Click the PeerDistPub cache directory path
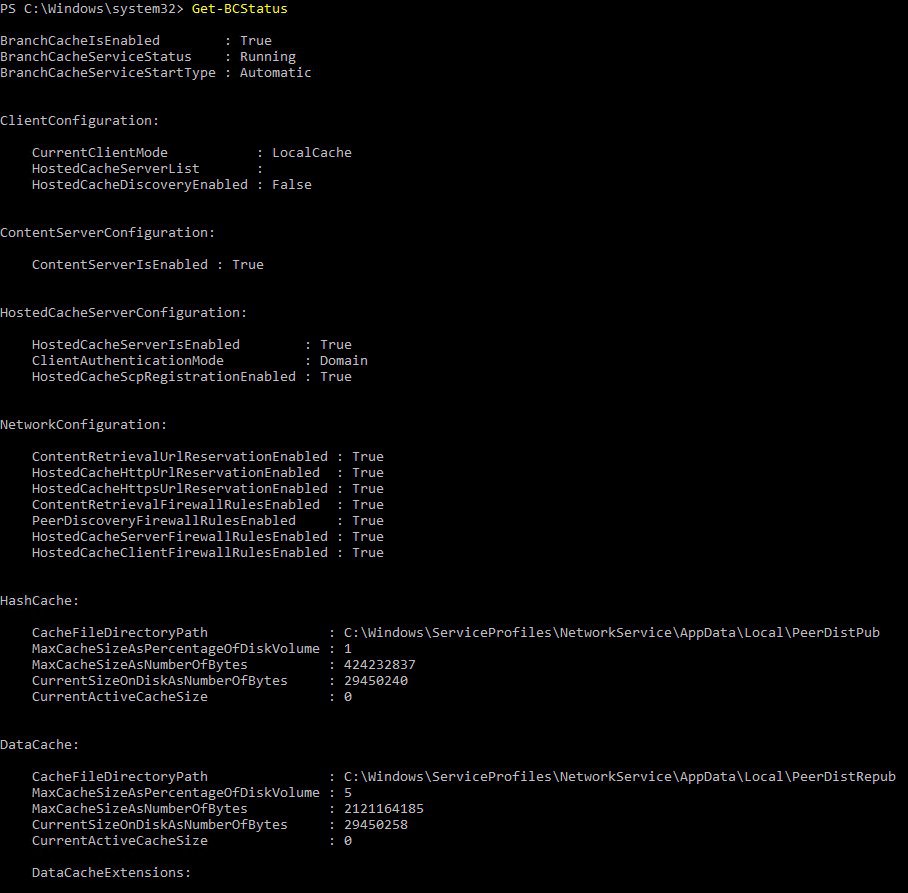Viewport: 908px width, 893px height. [x=612, y=632]
